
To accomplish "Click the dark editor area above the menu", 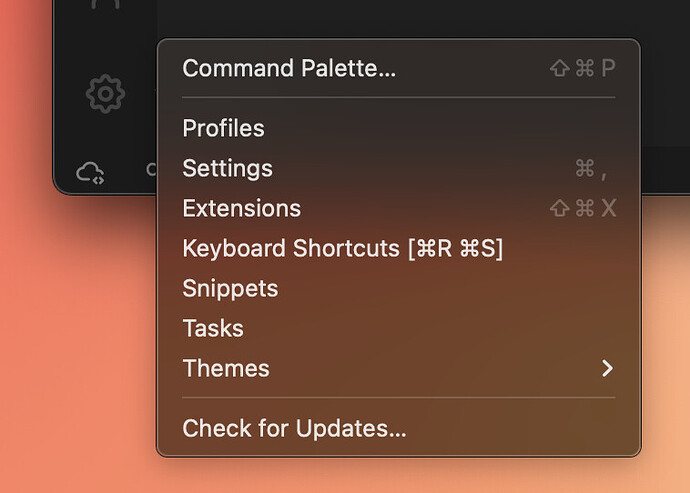I will pos(422,18).
